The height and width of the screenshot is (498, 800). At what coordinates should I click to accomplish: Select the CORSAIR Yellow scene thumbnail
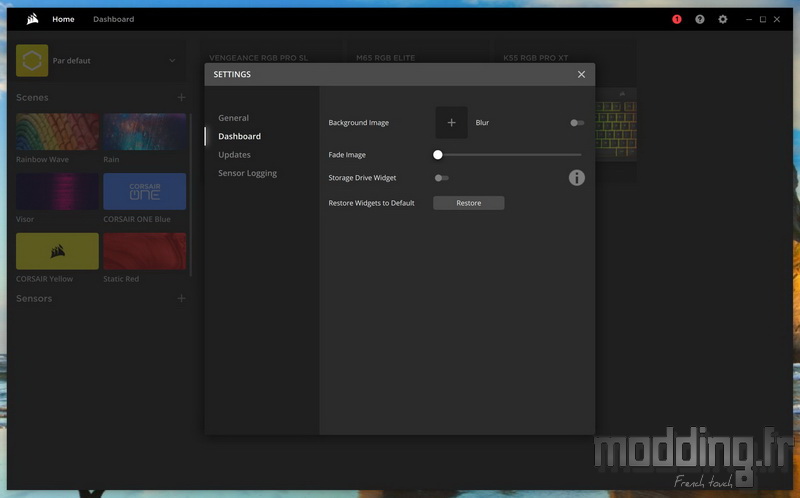[57, 251]
